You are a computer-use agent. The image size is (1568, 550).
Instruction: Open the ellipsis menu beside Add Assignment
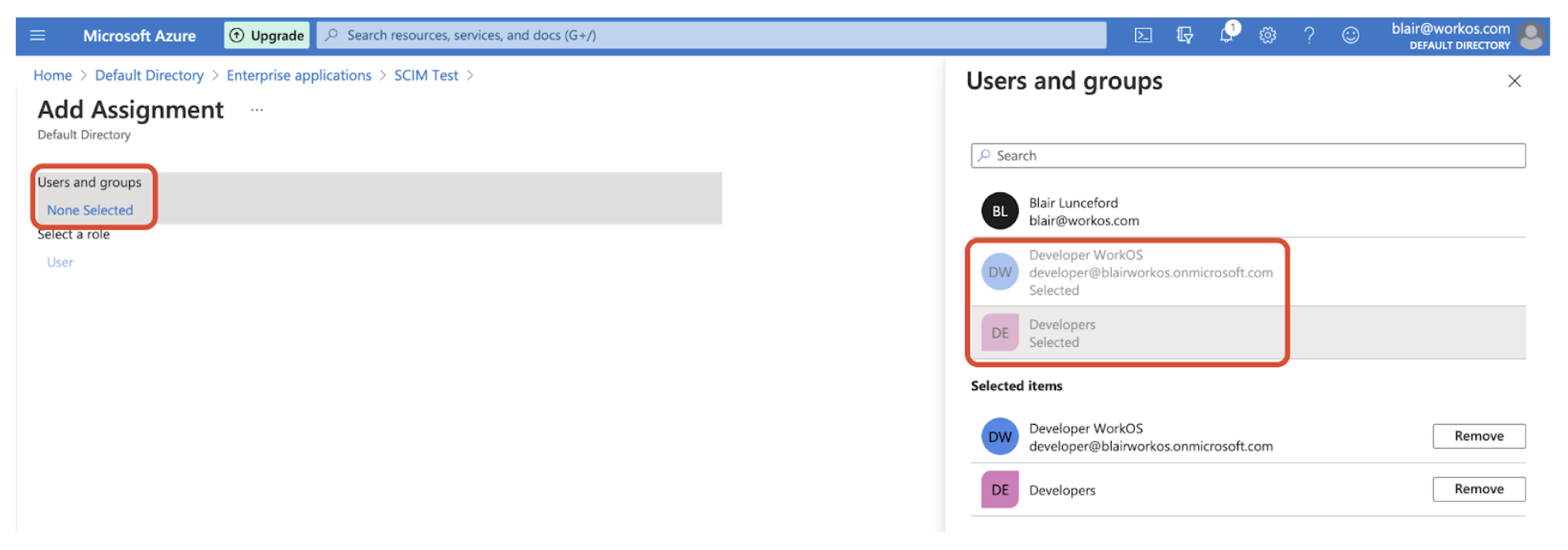[257, 110]
